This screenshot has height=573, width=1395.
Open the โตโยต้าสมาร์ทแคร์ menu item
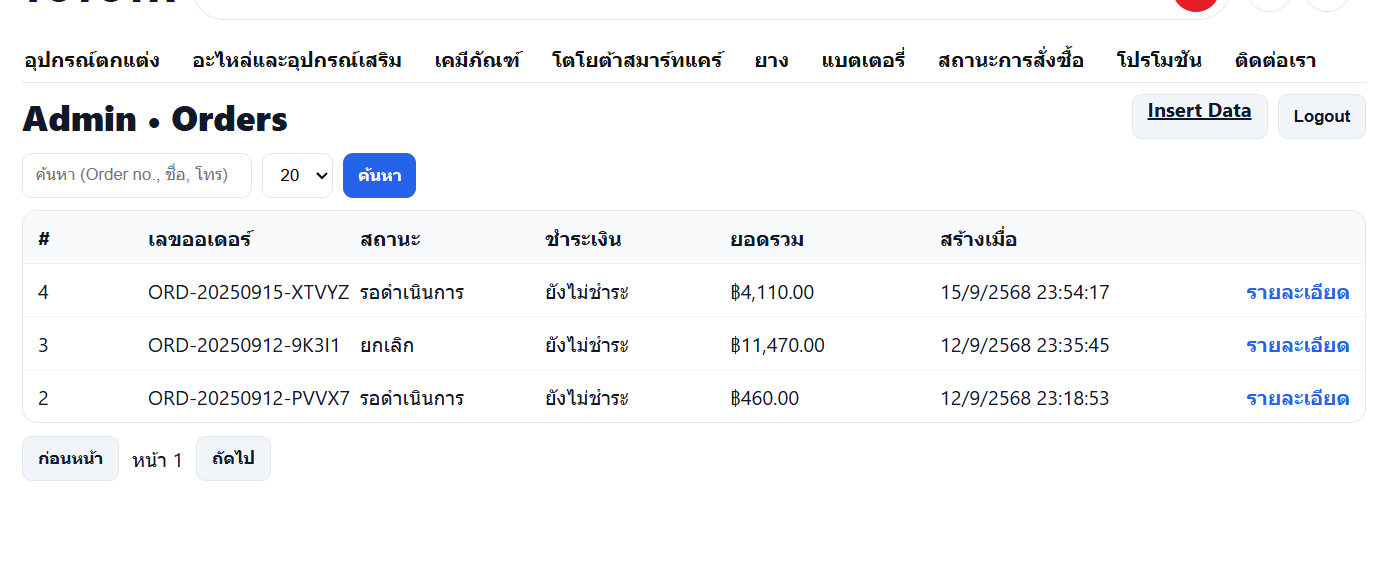pyautogui.click(x=637, y=60)
